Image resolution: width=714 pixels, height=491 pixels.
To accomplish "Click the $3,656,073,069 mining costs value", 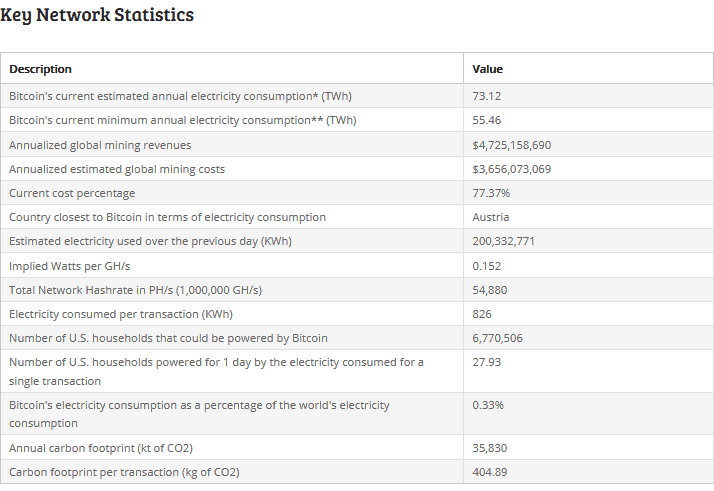I will pos(511,169).
